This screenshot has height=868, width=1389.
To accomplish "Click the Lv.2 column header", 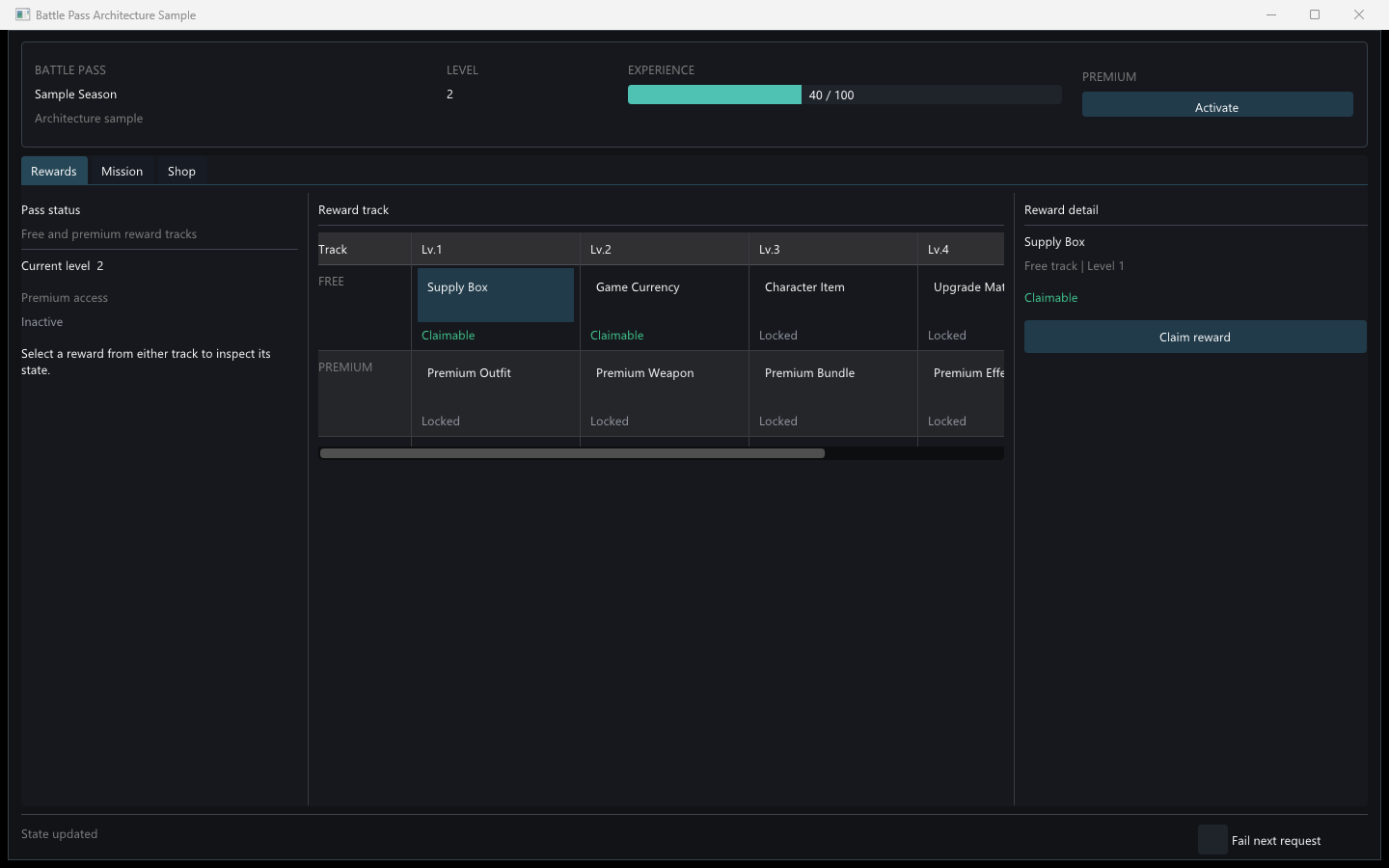I will click(665, 249).
